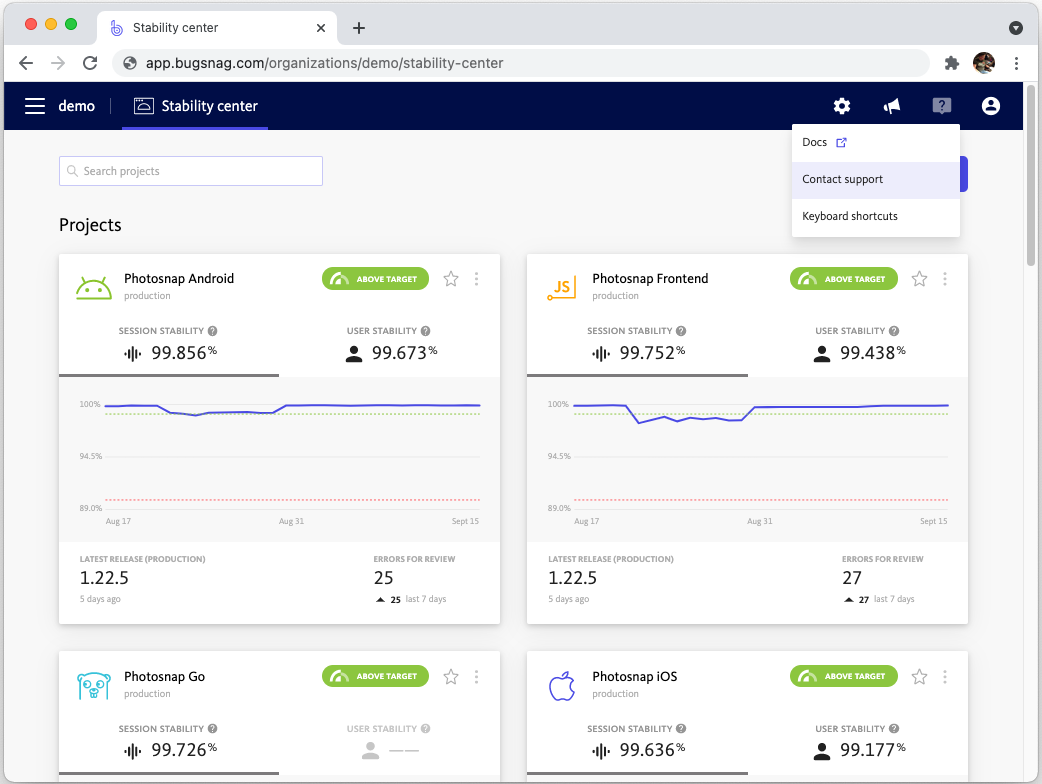This screenshot has width=1042, height=784.
Task: Click the Above Target badge on Photosnap Android
Action: pyautogui.click(x=375, y=279)
